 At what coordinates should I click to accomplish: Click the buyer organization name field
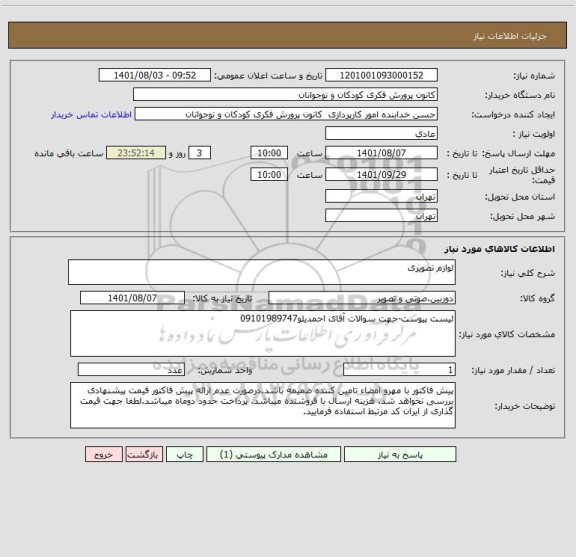[x=285, y=95]
